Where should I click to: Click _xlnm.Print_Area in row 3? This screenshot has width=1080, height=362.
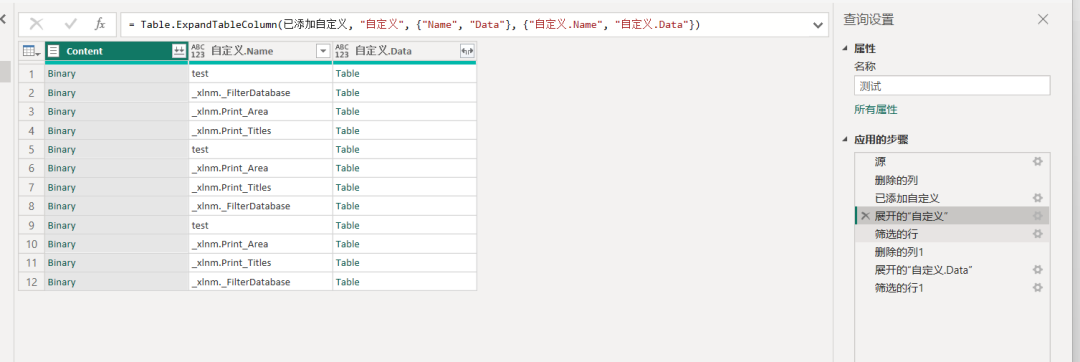click(260, 111)
